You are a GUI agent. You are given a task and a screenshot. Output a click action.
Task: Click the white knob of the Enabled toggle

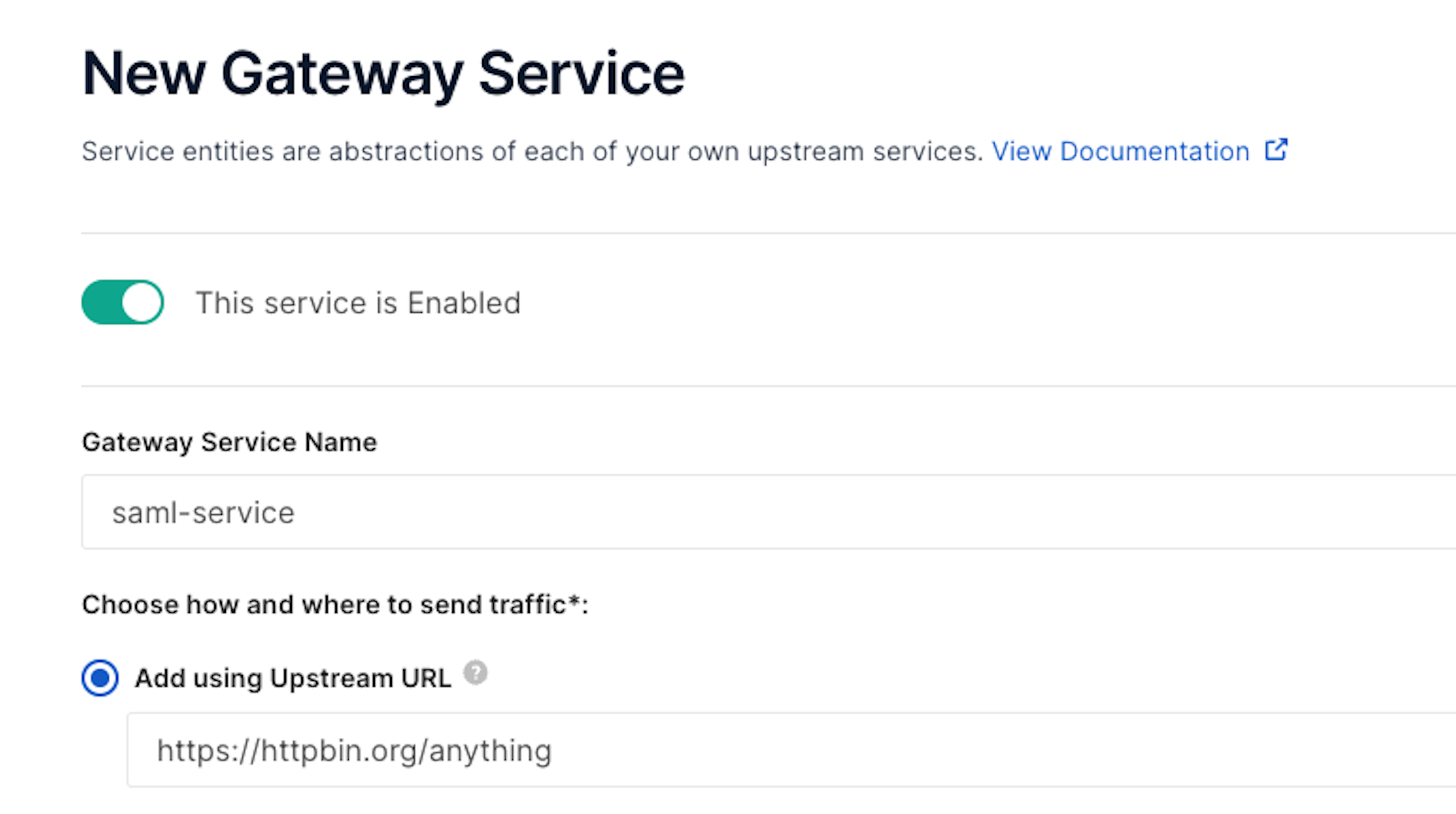(142, 302)
